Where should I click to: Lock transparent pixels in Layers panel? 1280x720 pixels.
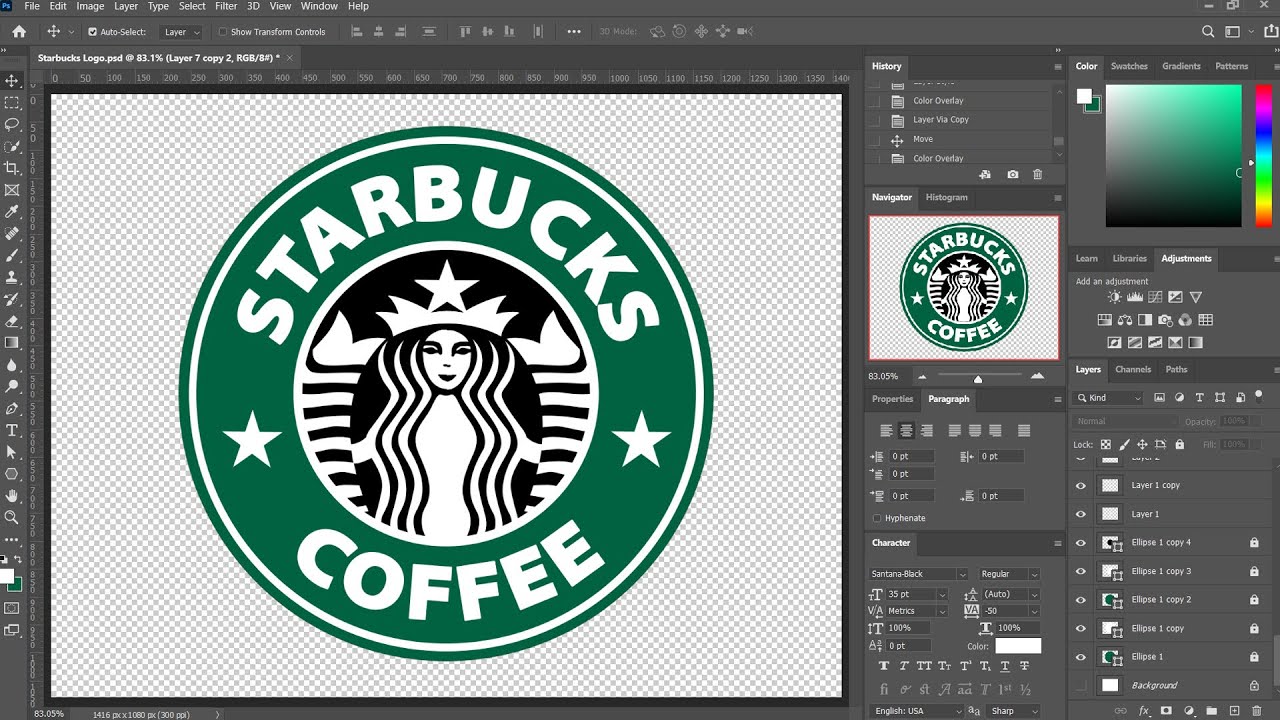tap(1105, 444)
